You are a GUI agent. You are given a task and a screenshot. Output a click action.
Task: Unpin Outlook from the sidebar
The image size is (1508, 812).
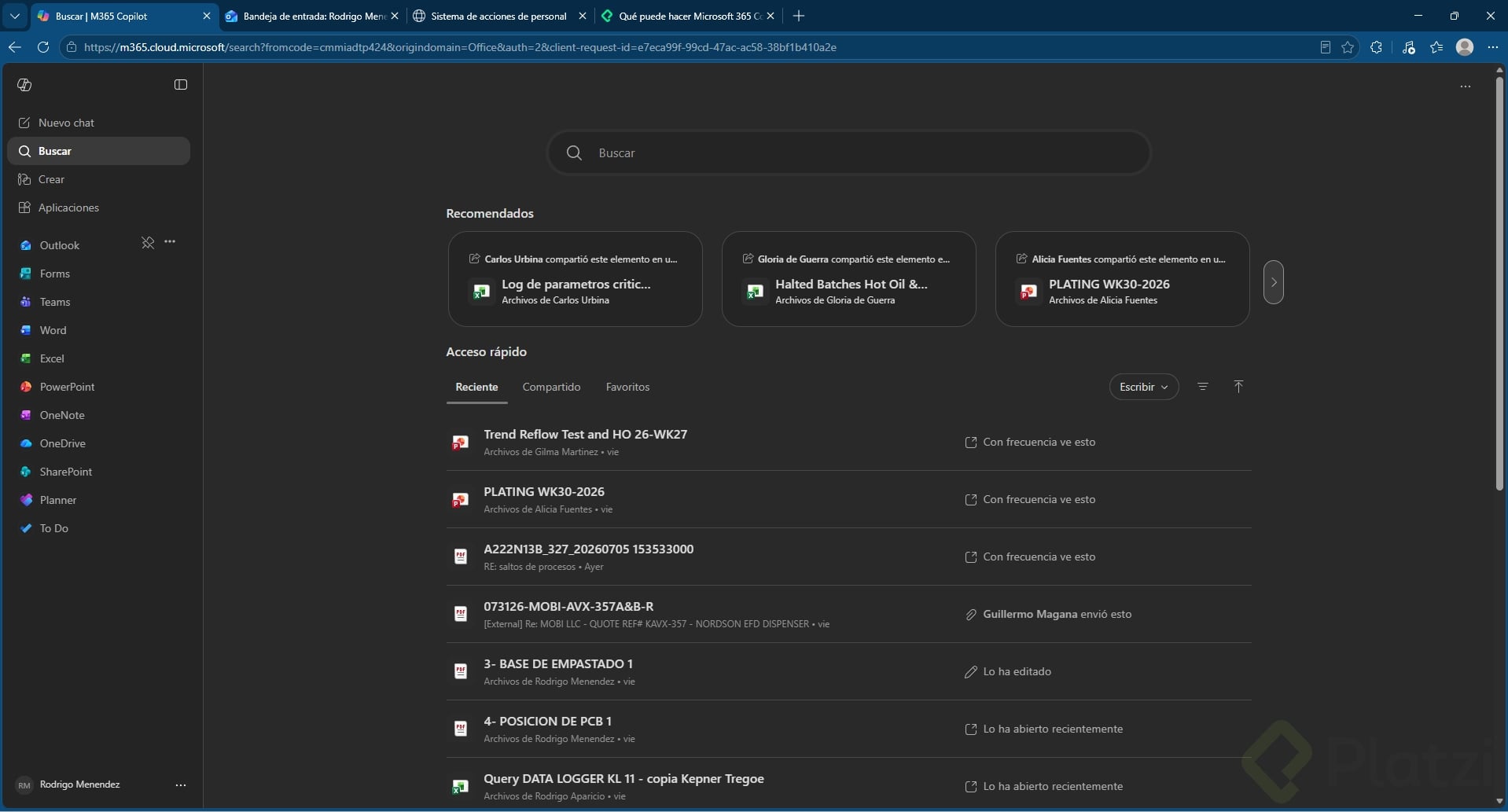148,242
